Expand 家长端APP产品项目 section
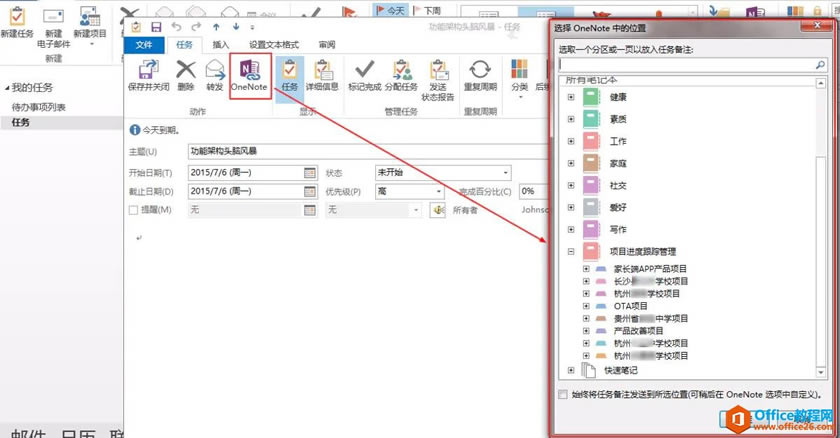Image resolution: width=840 pixels, height=438 pixels. (x=586, y=269)
